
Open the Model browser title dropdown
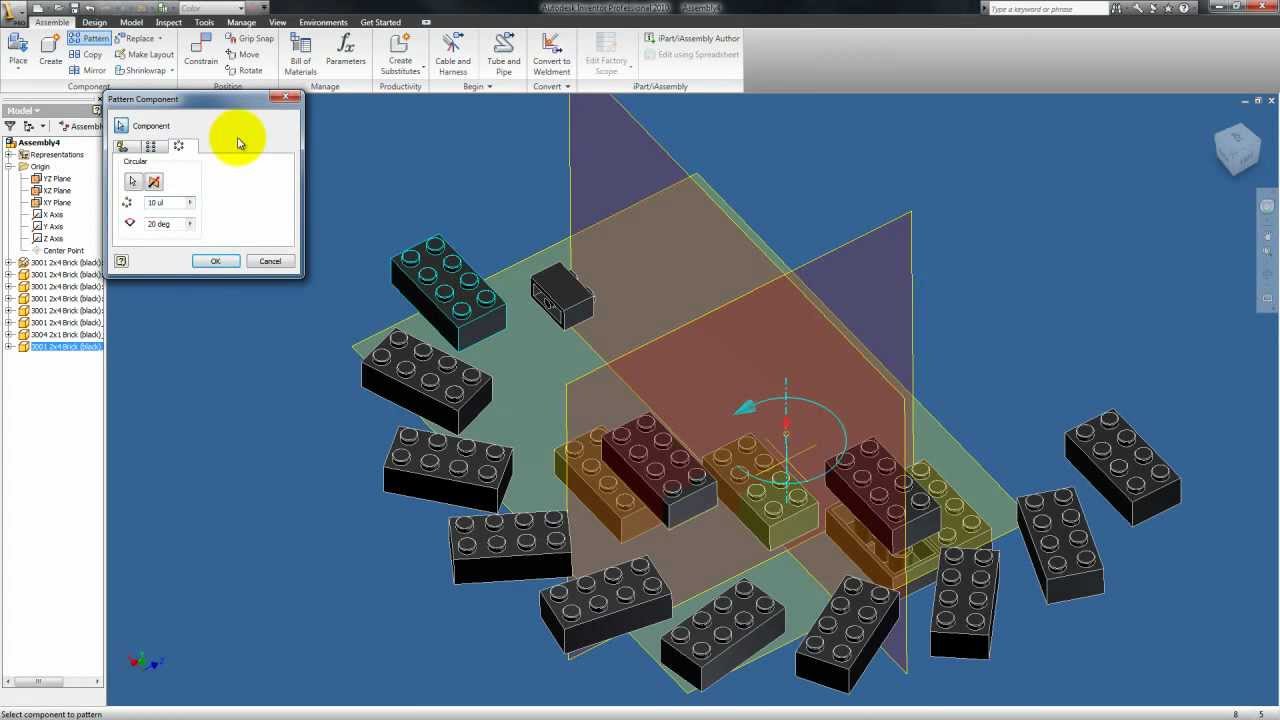click(x=37, y=110)
